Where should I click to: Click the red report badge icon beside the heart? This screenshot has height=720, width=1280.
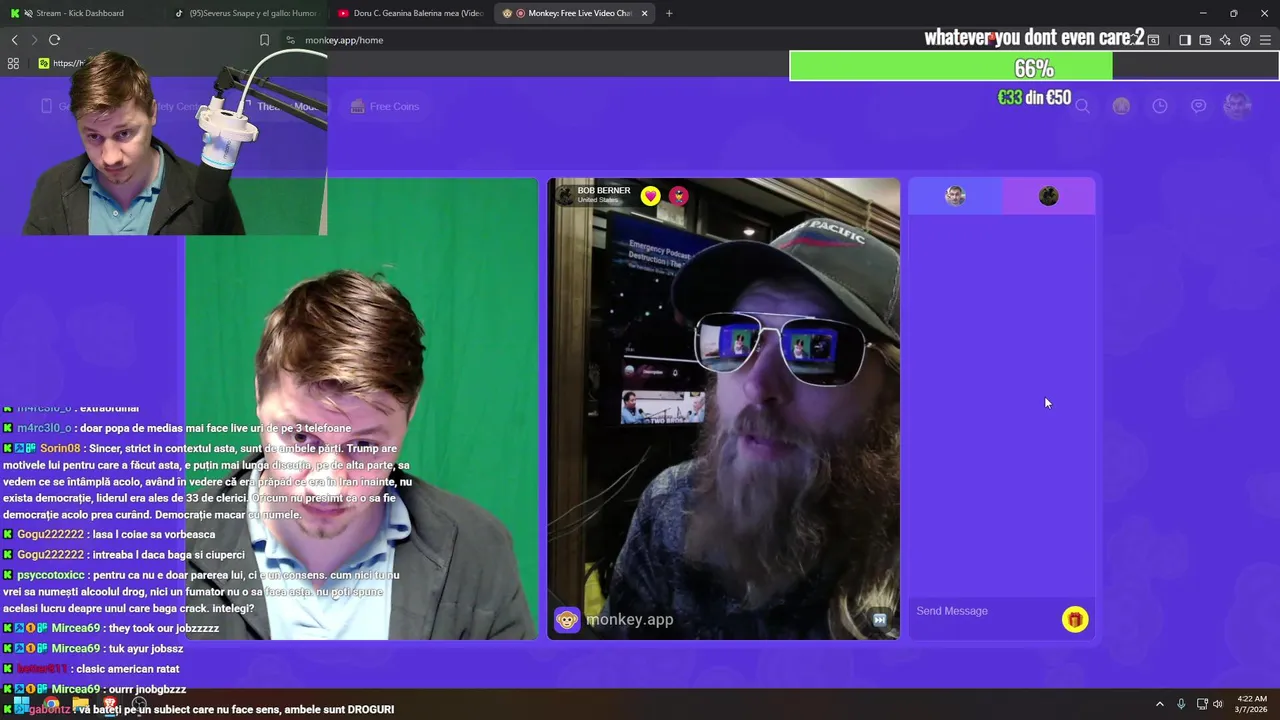point(679,196)
